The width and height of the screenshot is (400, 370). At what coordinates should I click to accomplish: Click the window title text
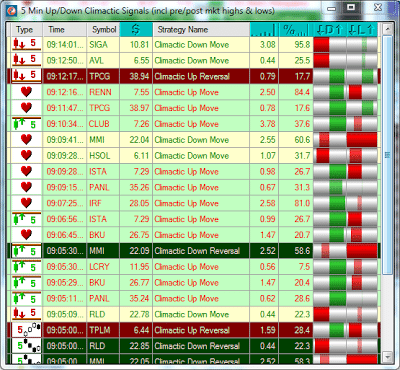(148, 10)
